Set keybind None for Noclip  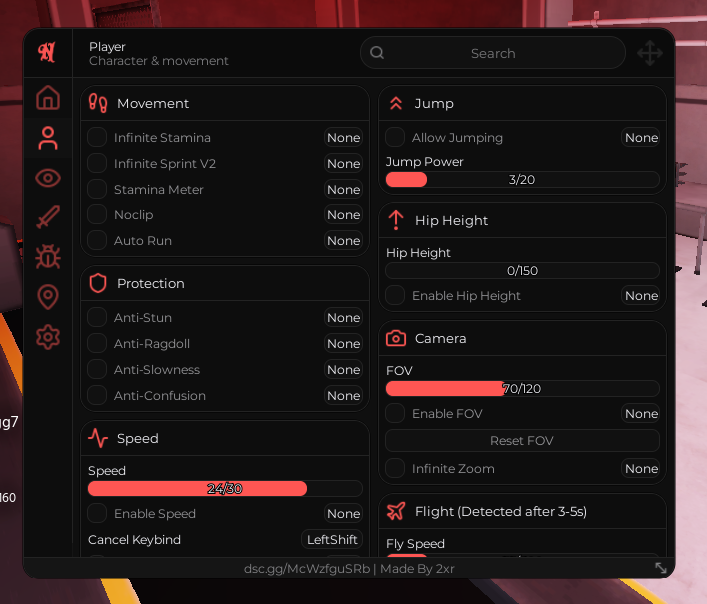(x=344, y=215)
